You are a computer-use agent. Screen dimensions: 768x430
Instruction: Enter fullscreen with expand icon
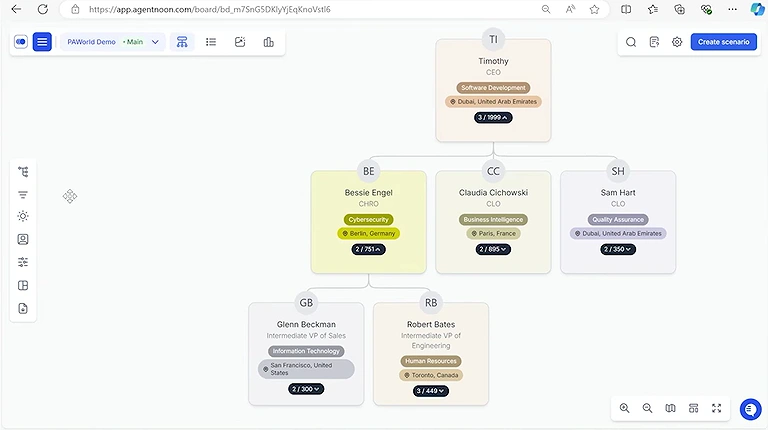[717, 408]
